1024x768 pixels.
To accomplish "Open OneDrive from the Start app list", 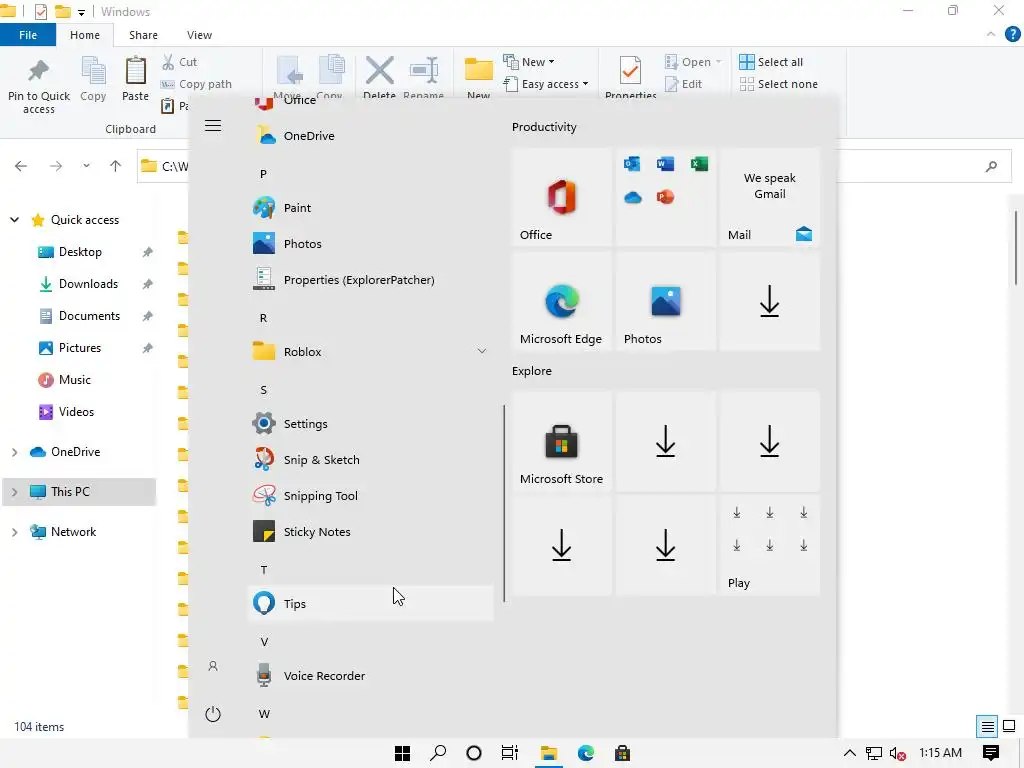I will point(371,136).
